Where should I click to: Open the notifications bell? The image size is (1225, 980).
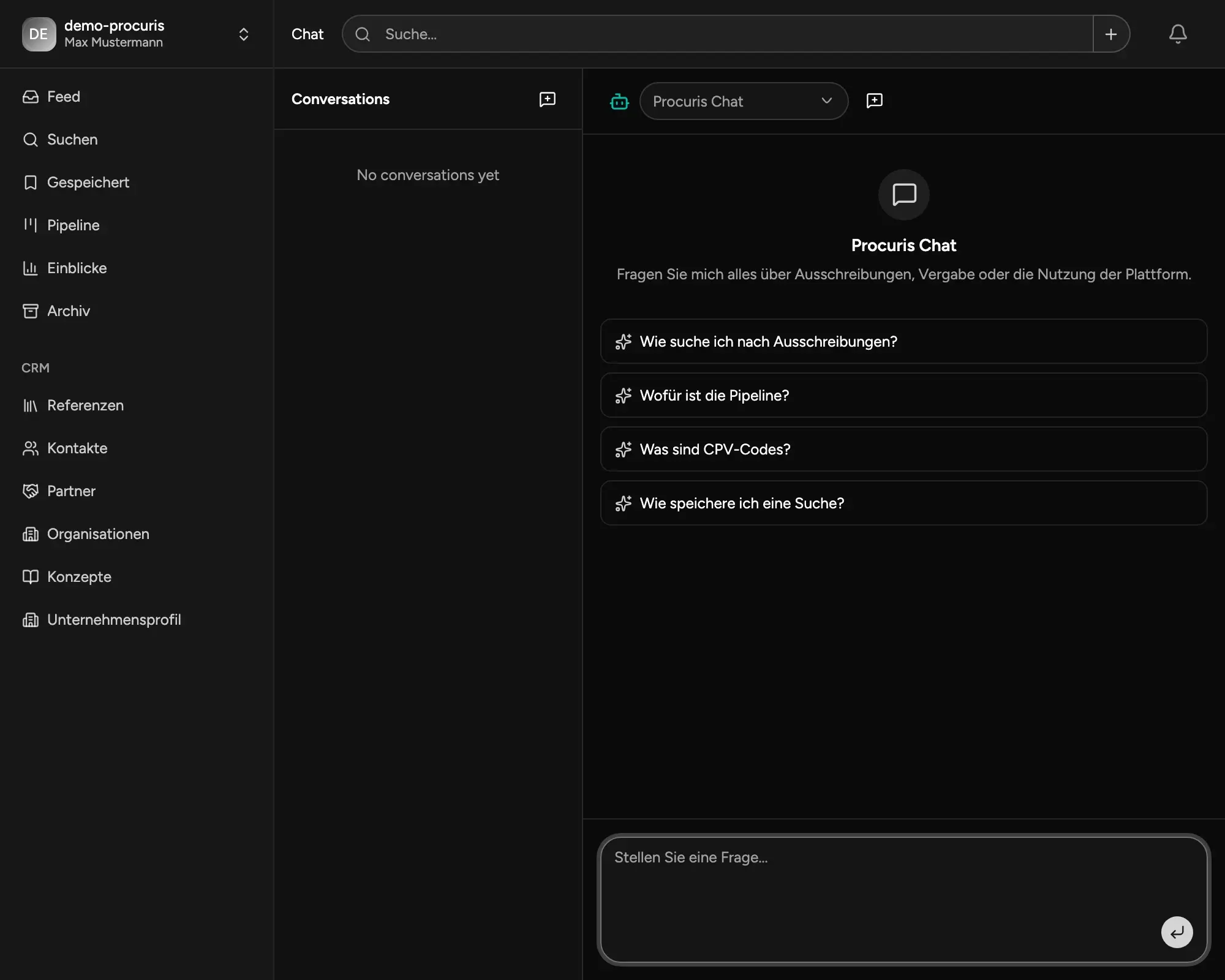click(x=1178, y=34)
